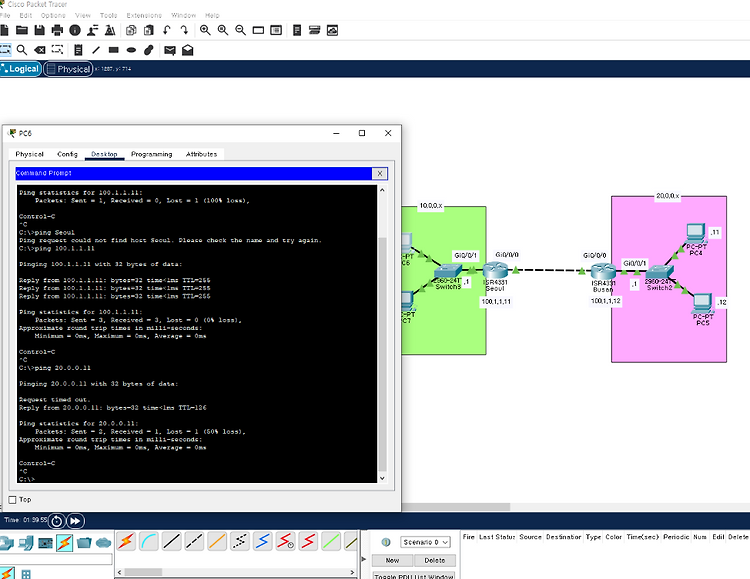Image resolution: width=750 pixels, height=579 pixels.
Task: Close the Command Prompt panel
Action: [380, 174]
